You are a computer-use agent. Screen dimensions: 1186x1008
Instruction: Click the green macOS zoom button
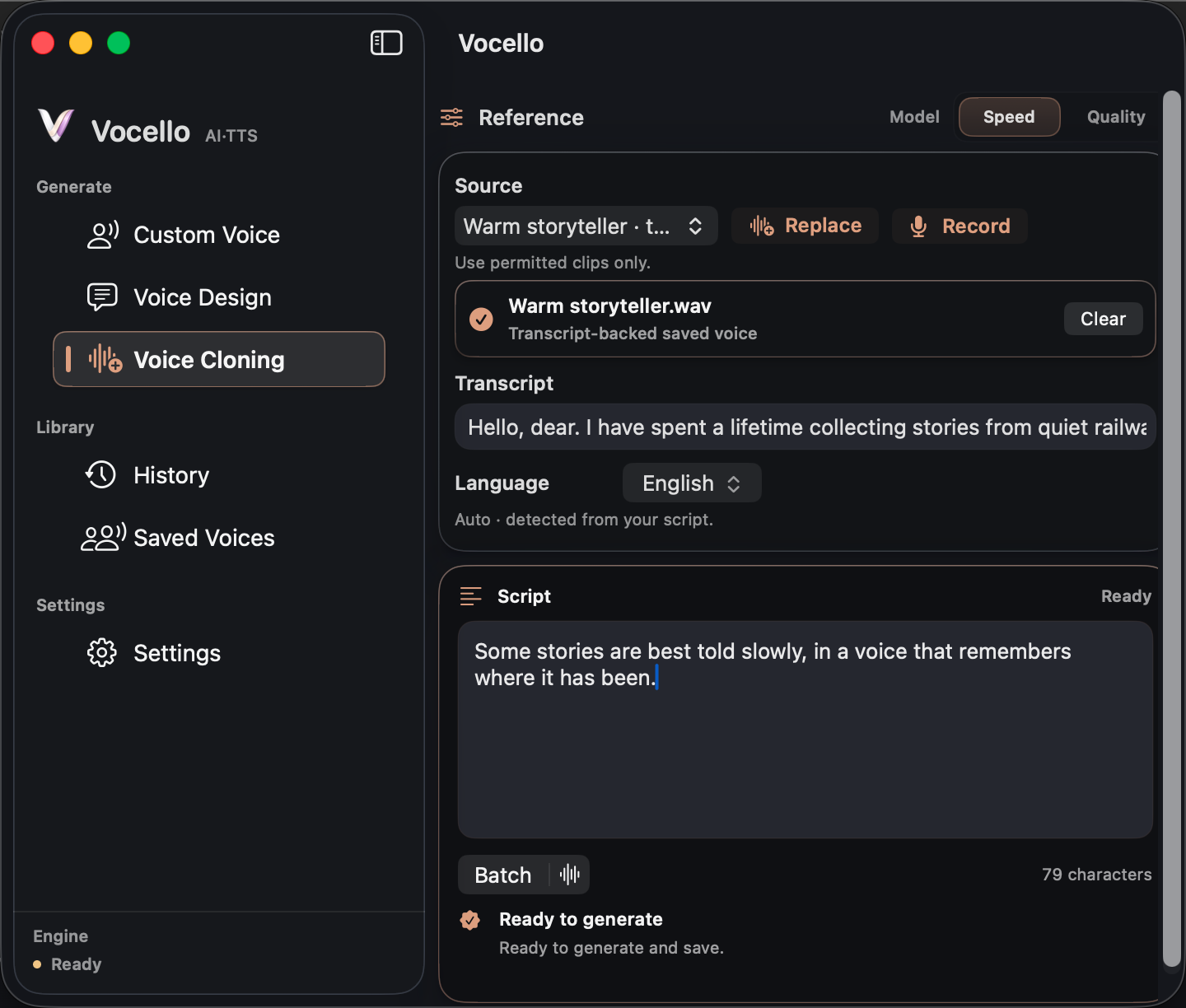point(119,43)
